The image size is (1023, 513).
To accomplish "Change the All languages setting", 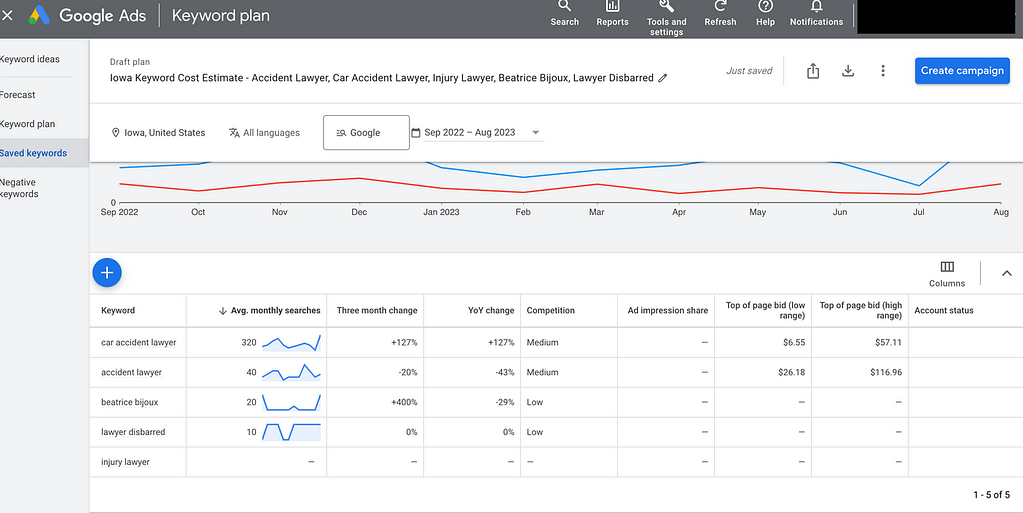I will [x=264, y=132].
